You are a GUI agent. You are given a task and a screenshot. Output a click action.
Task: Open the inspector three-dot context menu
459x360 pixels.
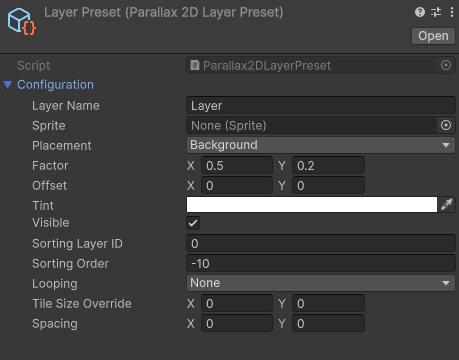coord(452,12)
